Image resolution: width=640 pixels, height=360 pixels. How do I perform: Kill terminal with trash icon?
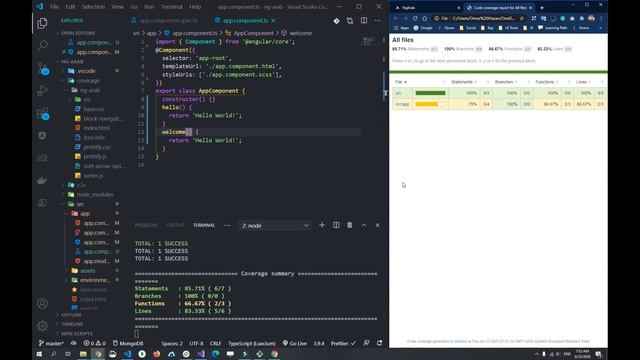coord(350,225)
